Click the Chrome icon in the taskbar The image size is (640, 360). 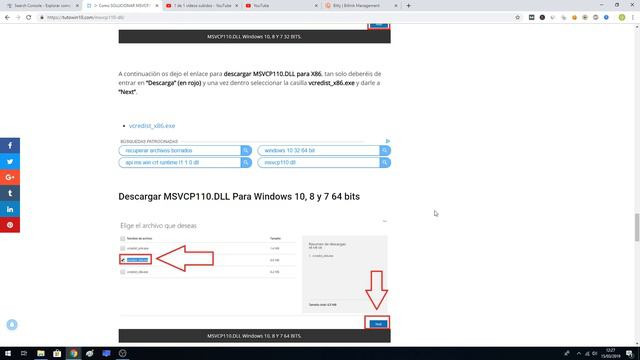73,353
